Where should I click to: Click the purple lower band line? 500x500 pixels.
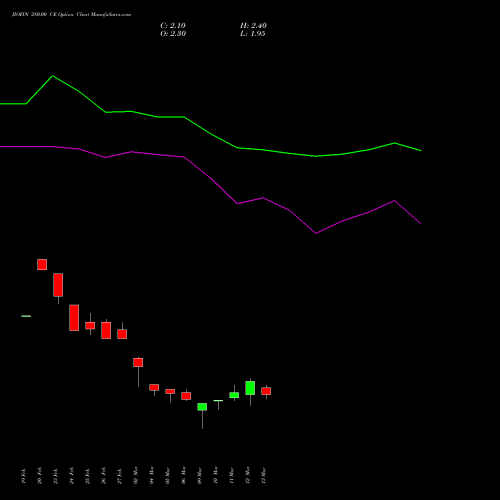(x=210, y=178)
